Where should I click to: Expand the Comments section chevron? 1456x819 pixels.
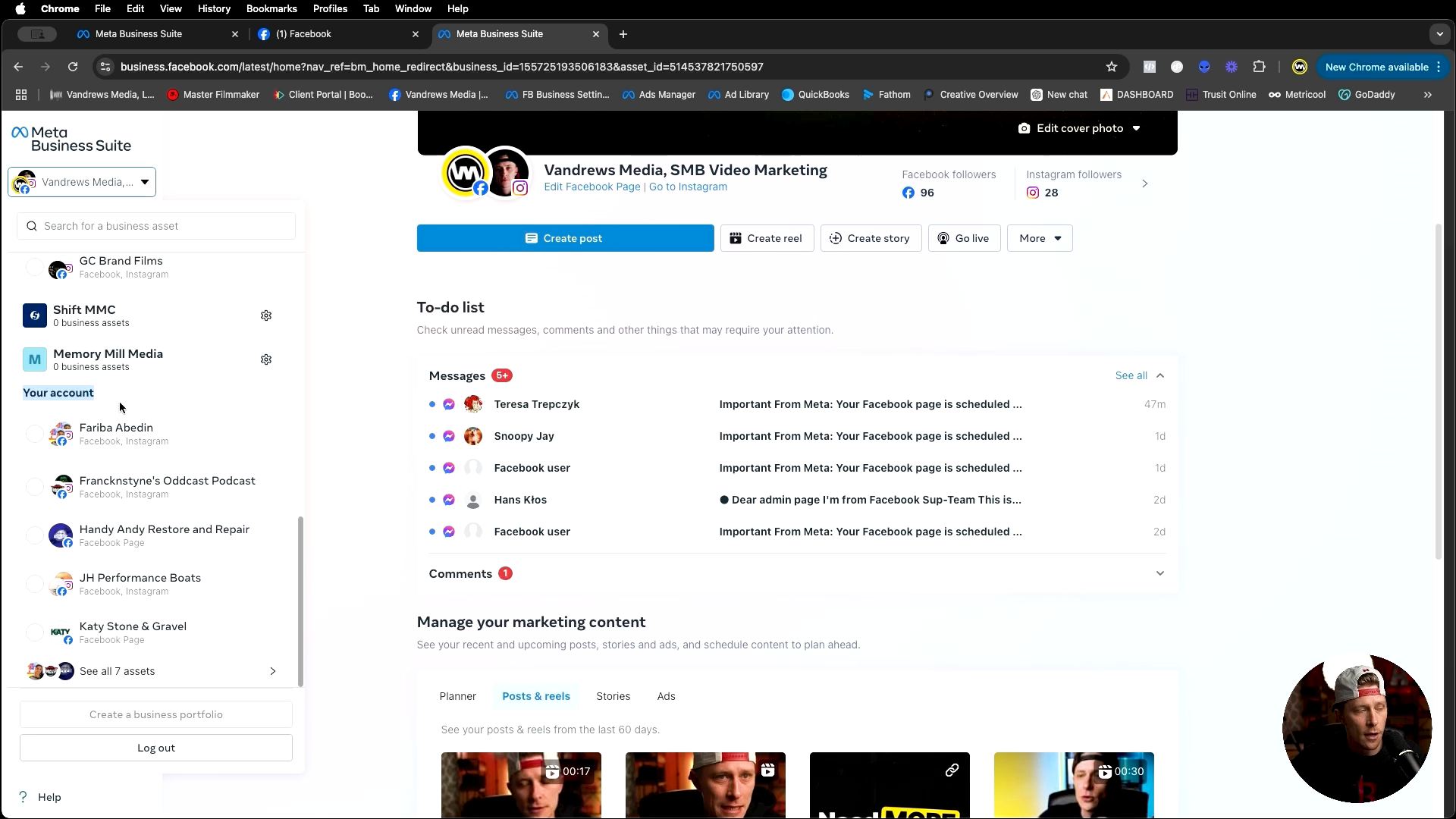[x=1160, y=573]
